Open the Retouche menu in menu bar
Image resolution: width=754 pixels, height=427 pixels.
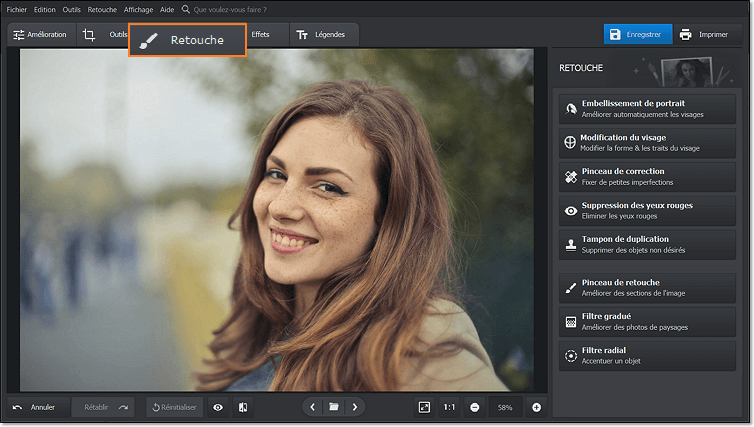(x=102, y=10)
